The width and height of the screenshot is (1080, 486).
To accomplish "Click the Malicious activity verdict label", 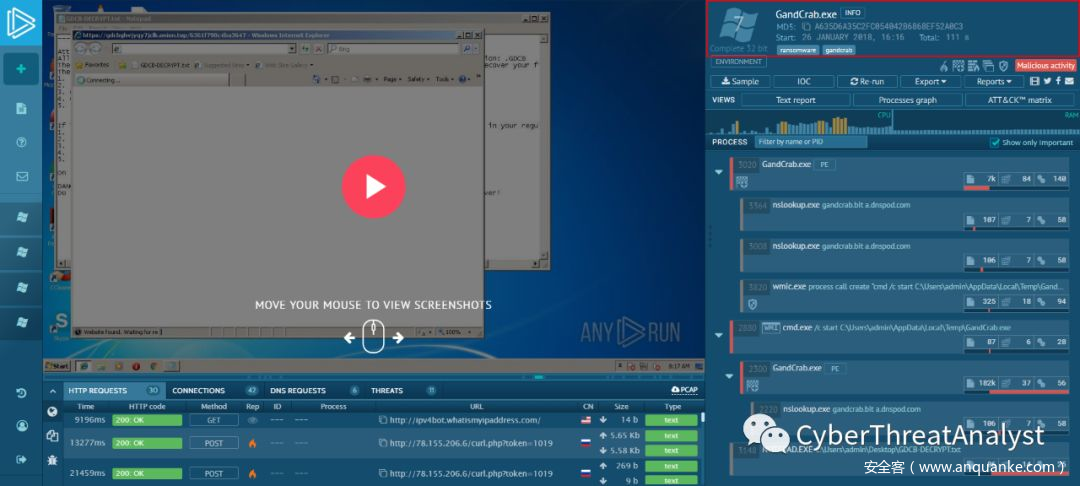I will [1045, 65].
